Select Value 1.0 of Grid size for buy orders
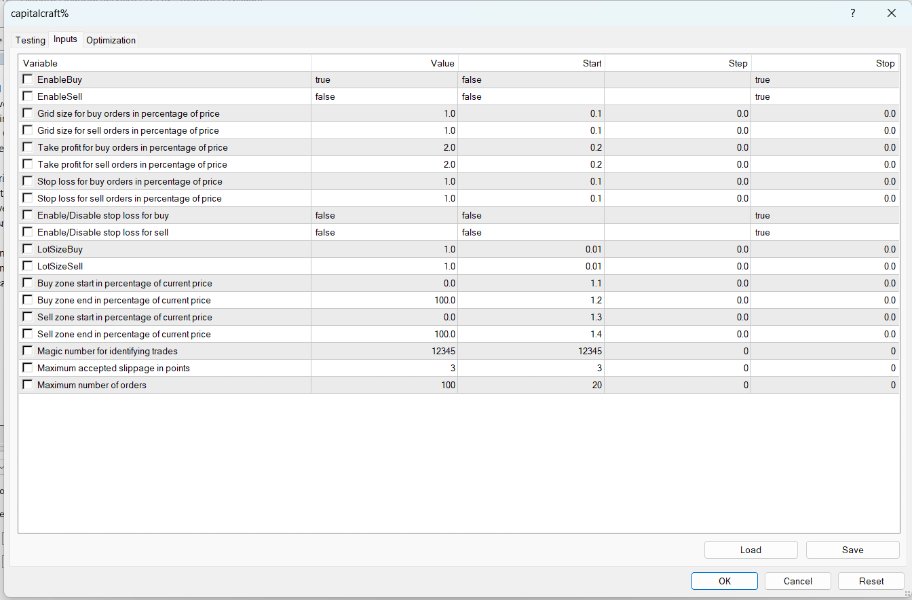The width and height of the screenshot is (912, 600). point(384,113)
